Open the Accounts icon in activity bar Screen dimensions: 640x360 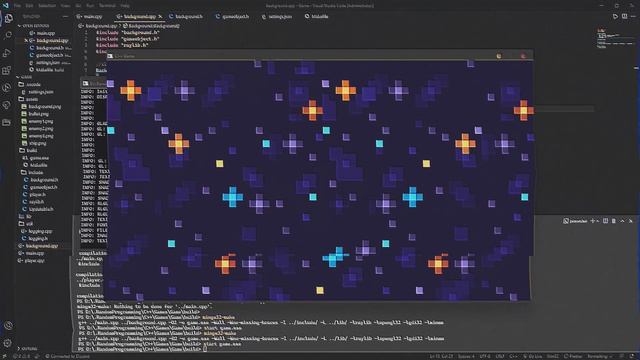pyautogui.click(x=8, y=326)
